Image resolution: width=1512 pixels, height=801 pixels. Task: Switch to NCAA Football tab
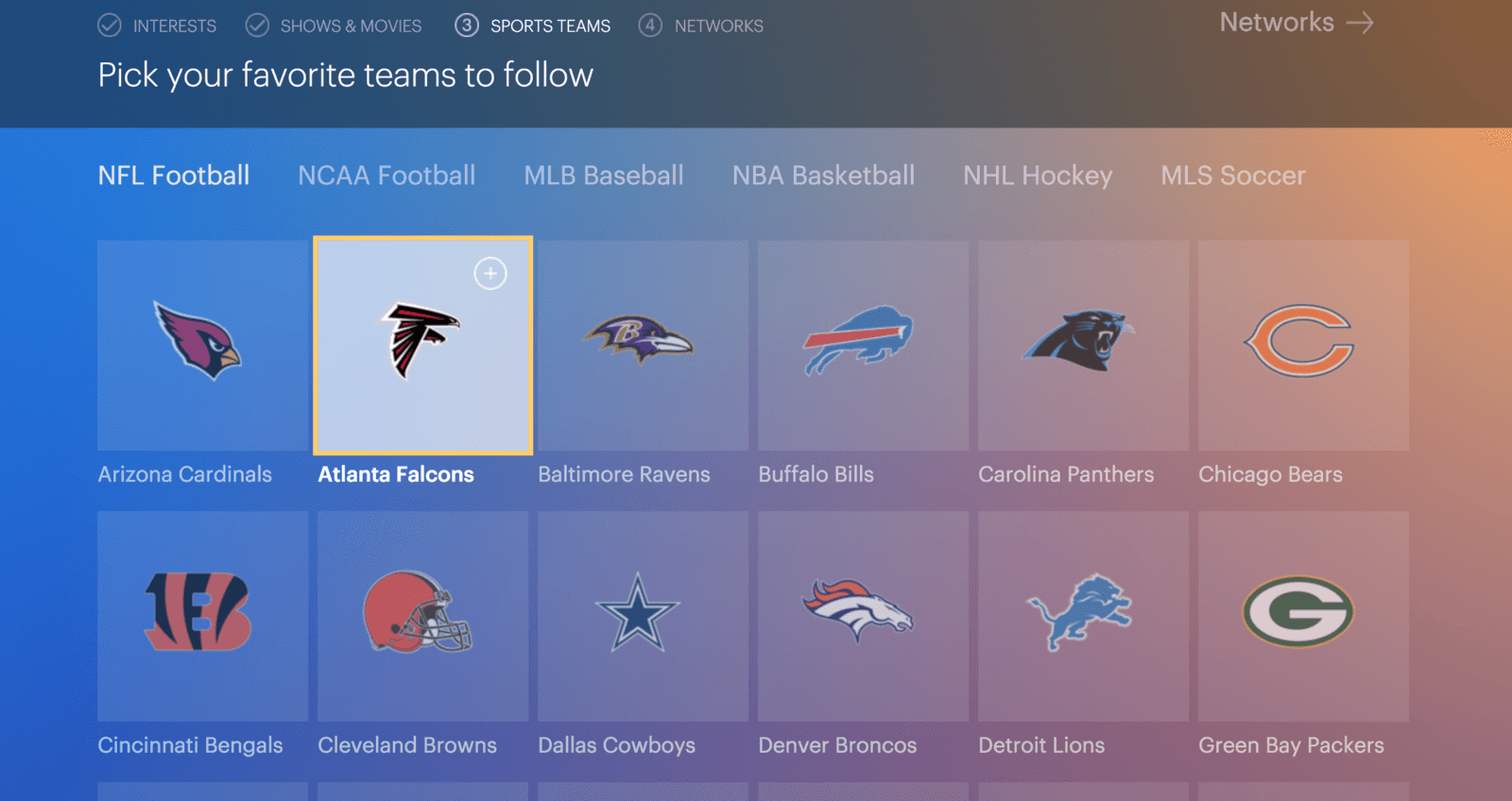tap(387, 176)
